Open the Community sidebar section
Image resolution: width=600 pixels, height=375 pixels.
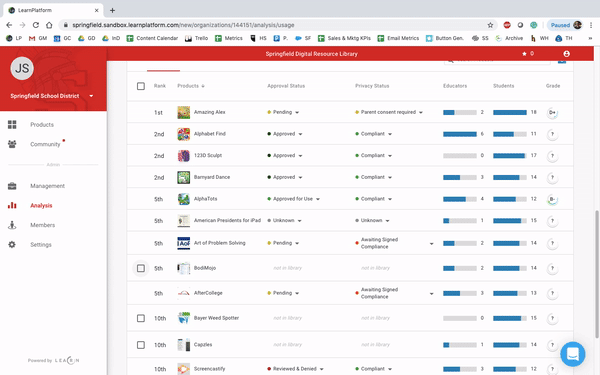(45, 144)
